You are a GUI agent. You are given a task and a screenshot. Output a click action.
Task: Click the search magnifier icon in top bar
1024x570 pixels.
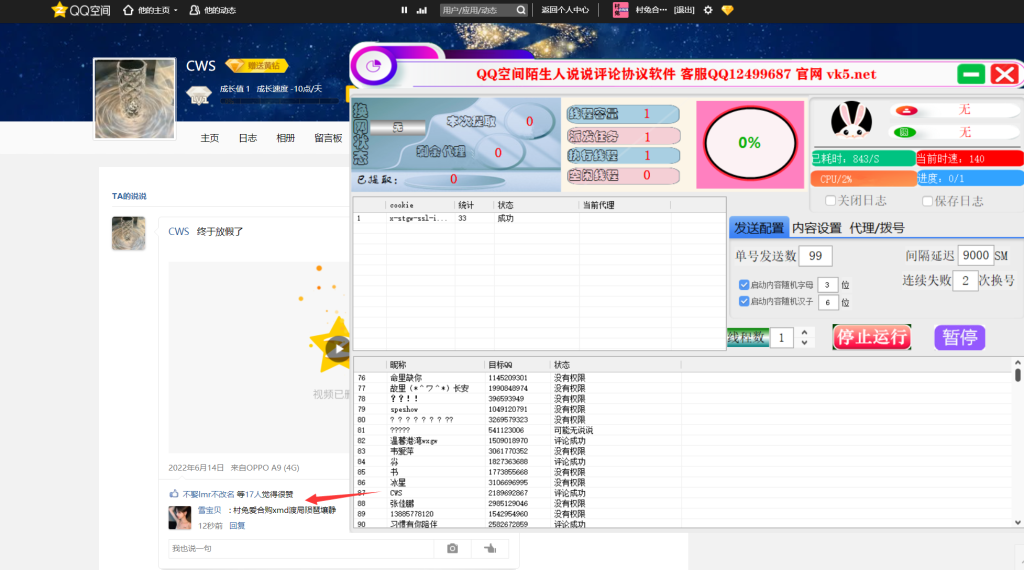click(x=521, y=10)
